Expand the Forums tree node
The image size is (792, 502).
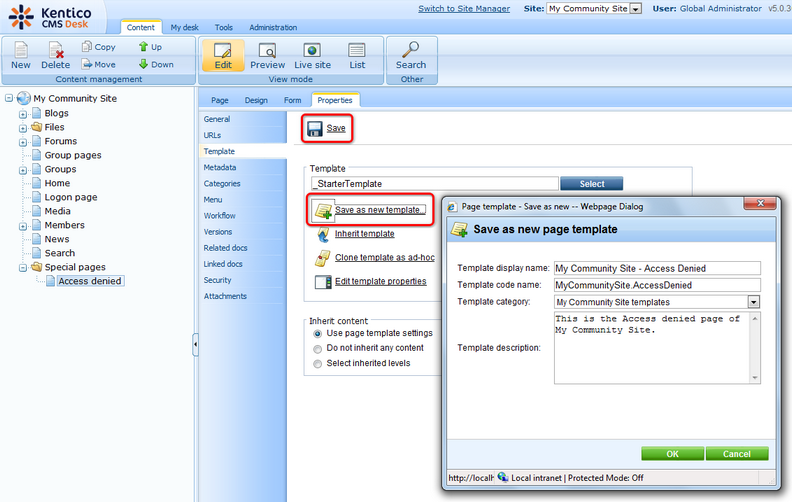point(23,142)
